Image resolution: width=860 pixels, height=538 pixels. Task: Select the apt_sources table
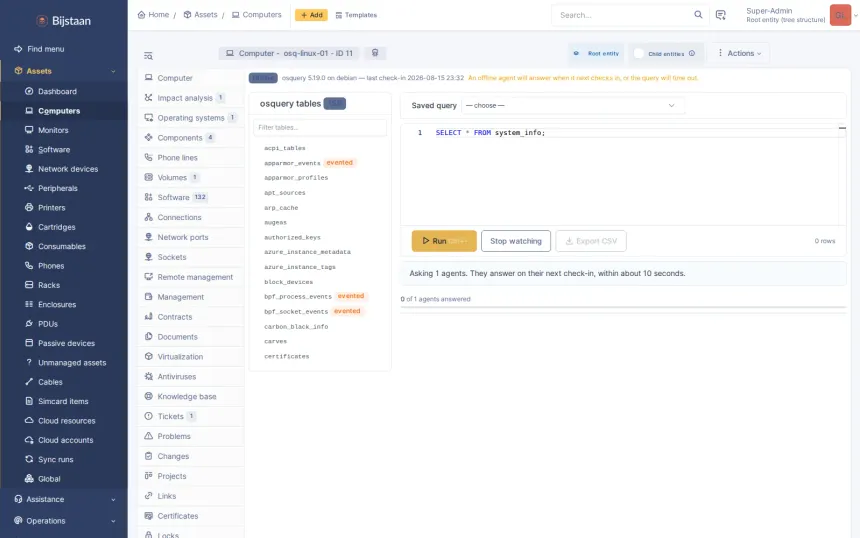285,192
